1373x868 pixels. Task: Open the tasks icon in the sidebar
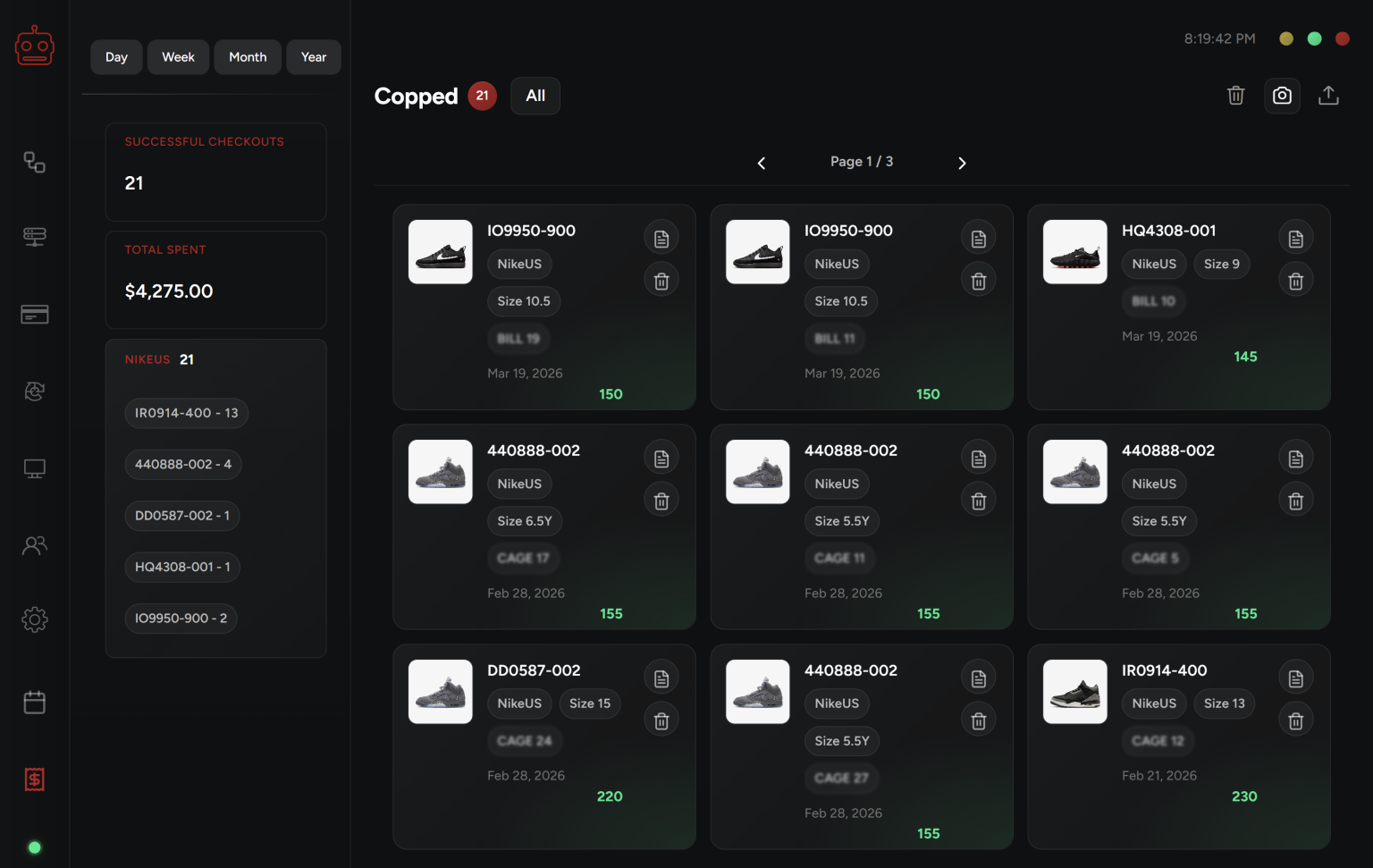34,162
